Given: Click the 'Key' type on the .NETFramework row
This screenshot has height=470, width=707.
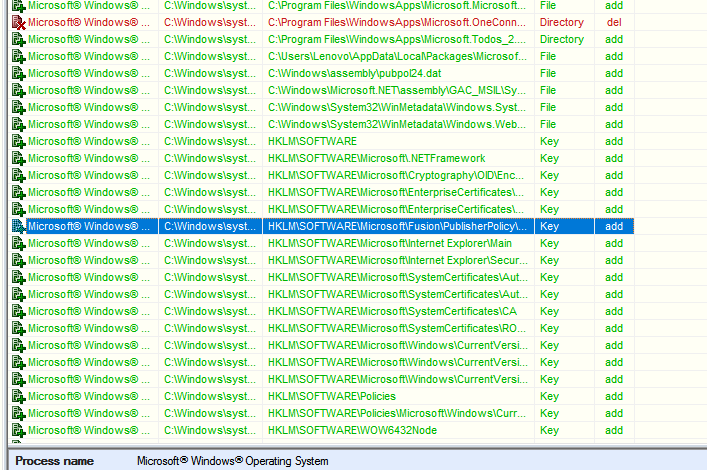Looking at the screenshot, I should tap(549, 158).
